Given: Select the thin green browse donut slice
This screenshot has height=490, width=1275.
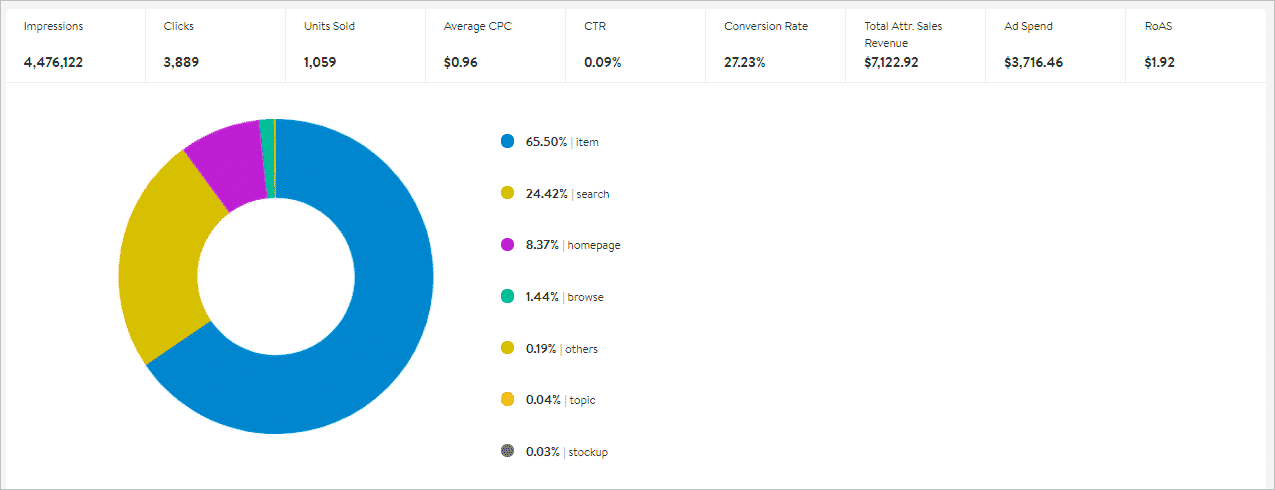Looking at the screenshot, I should [x=266, y=158].
